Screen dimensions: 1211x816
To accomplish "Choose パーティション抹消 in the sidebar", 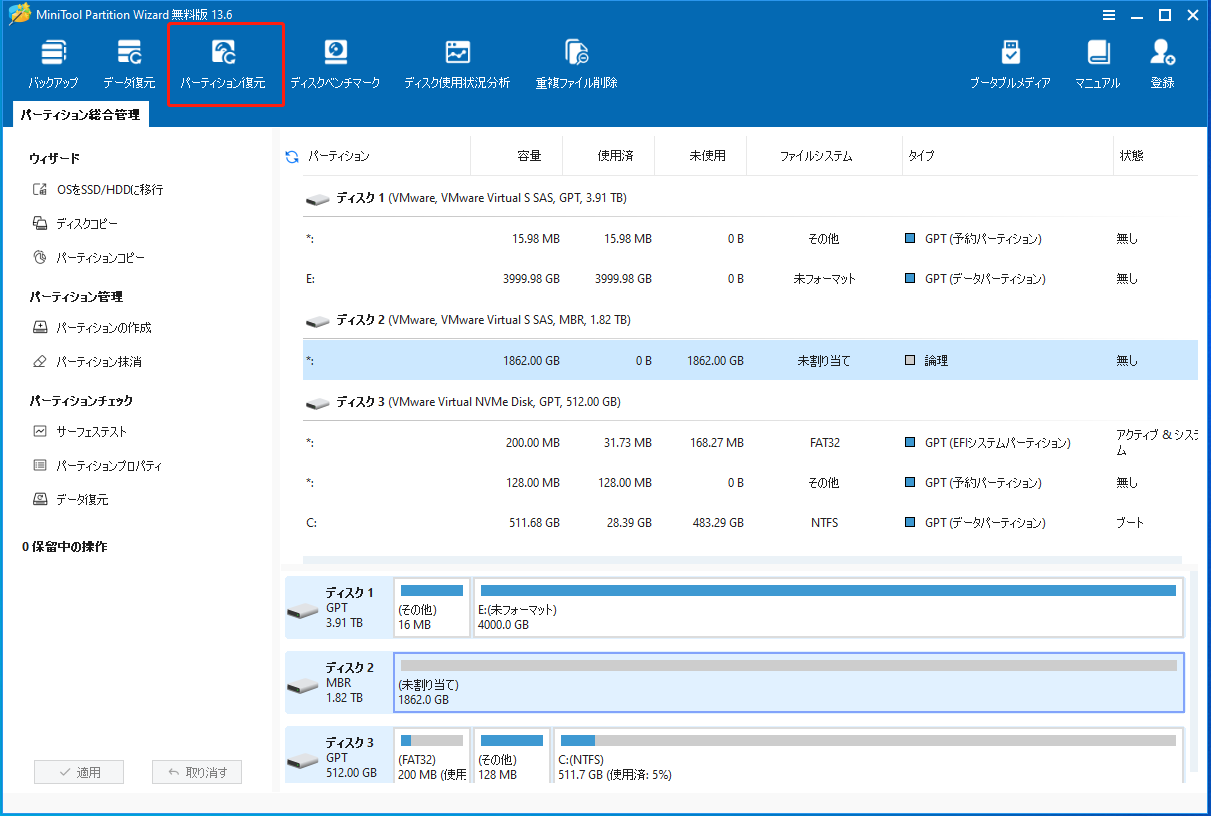I will click(x=87, y=361).
